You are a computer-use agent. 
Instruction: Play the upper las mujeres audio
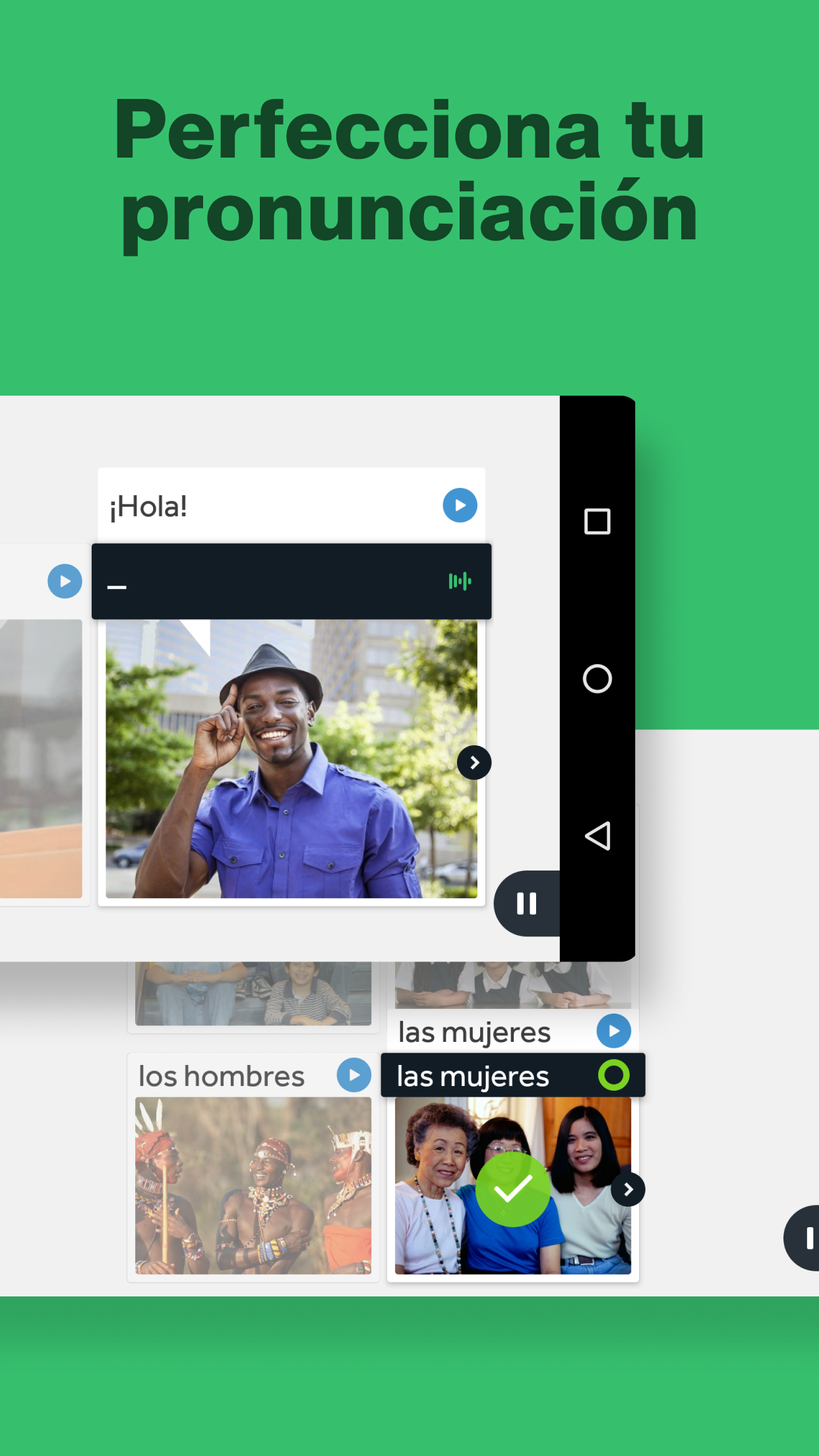614,1031
